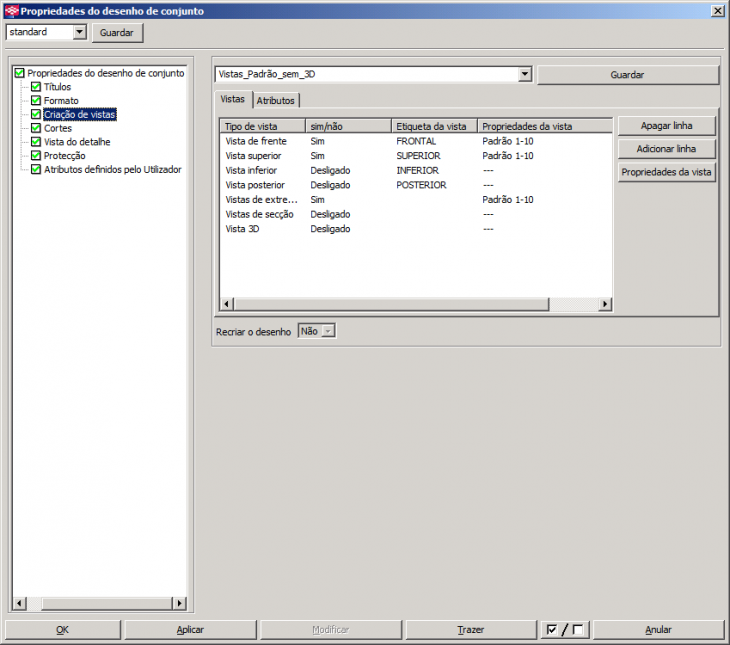Switch to the Atributos tab
Viewport: 730px width, 645px height.
click(276, 101)
